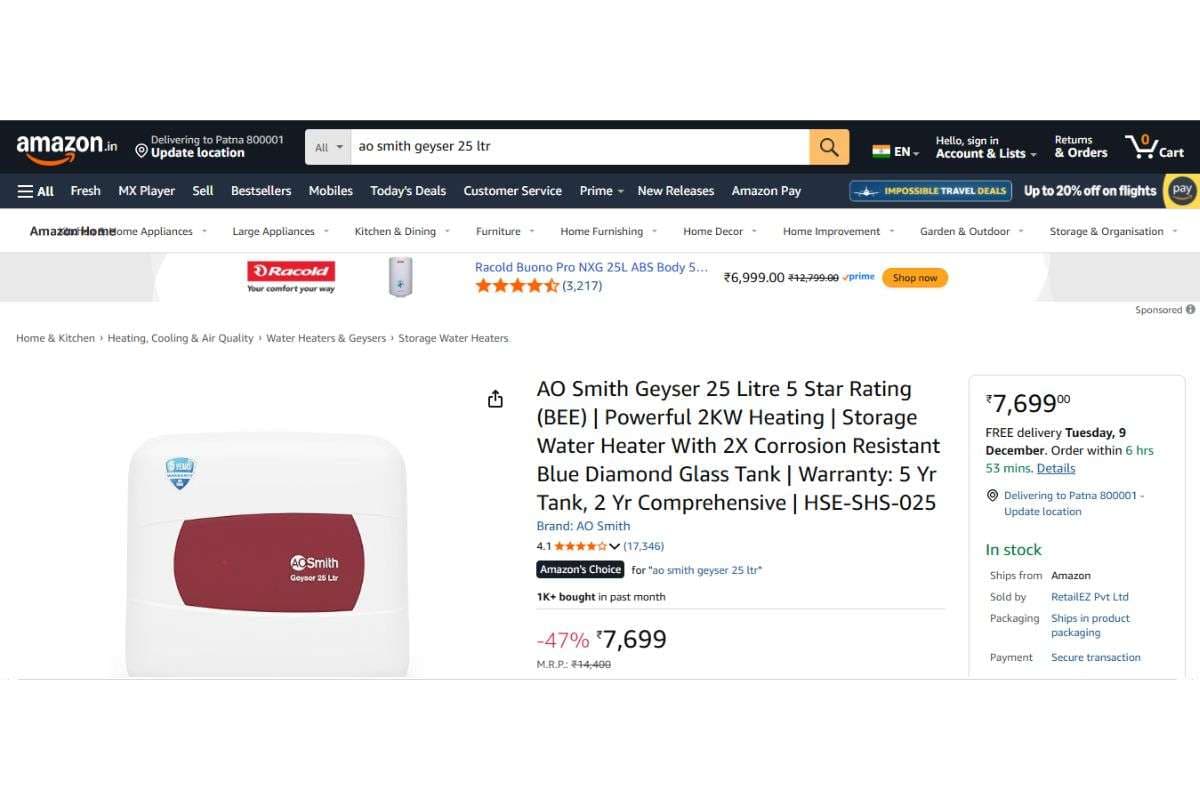Viewport: 1200px width, 800px height.
Task: Click the share icon beside product image
Action: (495, 399)
